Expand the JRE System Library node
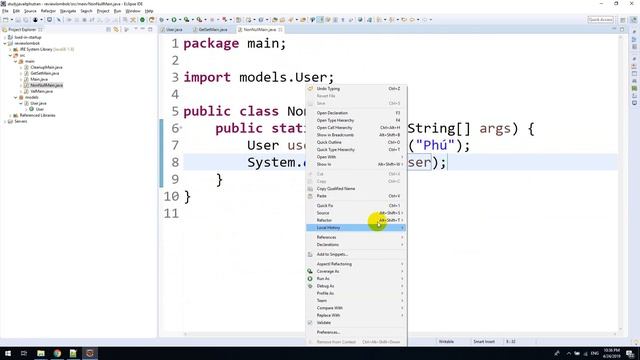Screen dimensions: 640x360 coord(11,49)
